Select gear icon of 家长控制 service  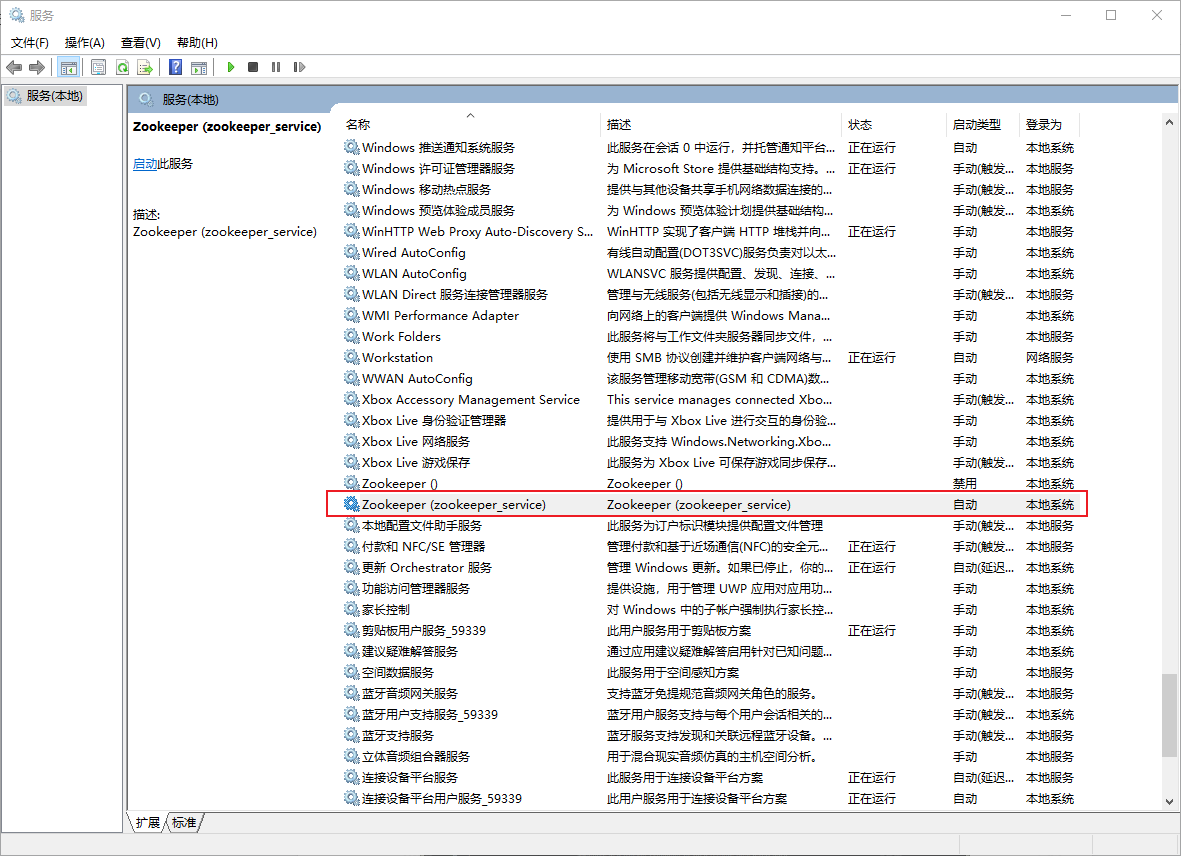(352, 608)
